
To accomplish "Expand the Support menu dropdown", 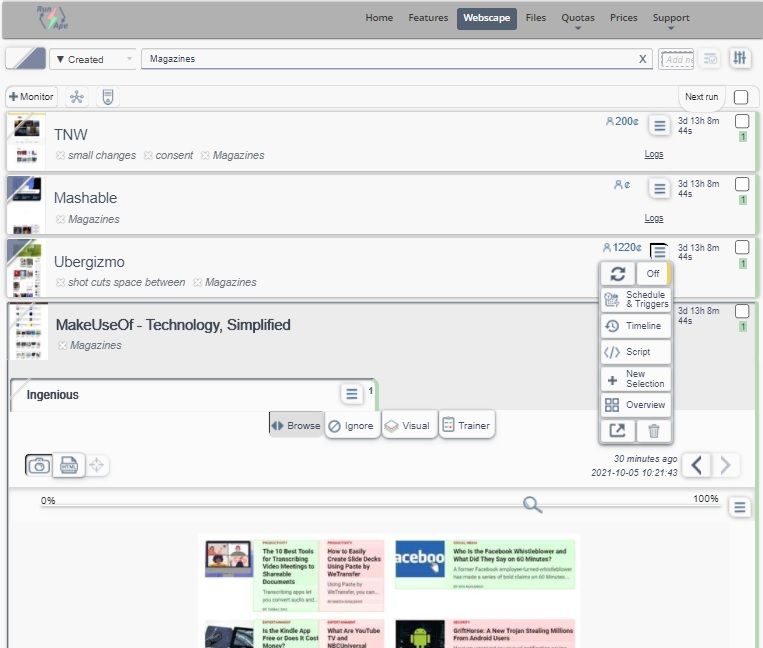I will (x=671, y=20).
